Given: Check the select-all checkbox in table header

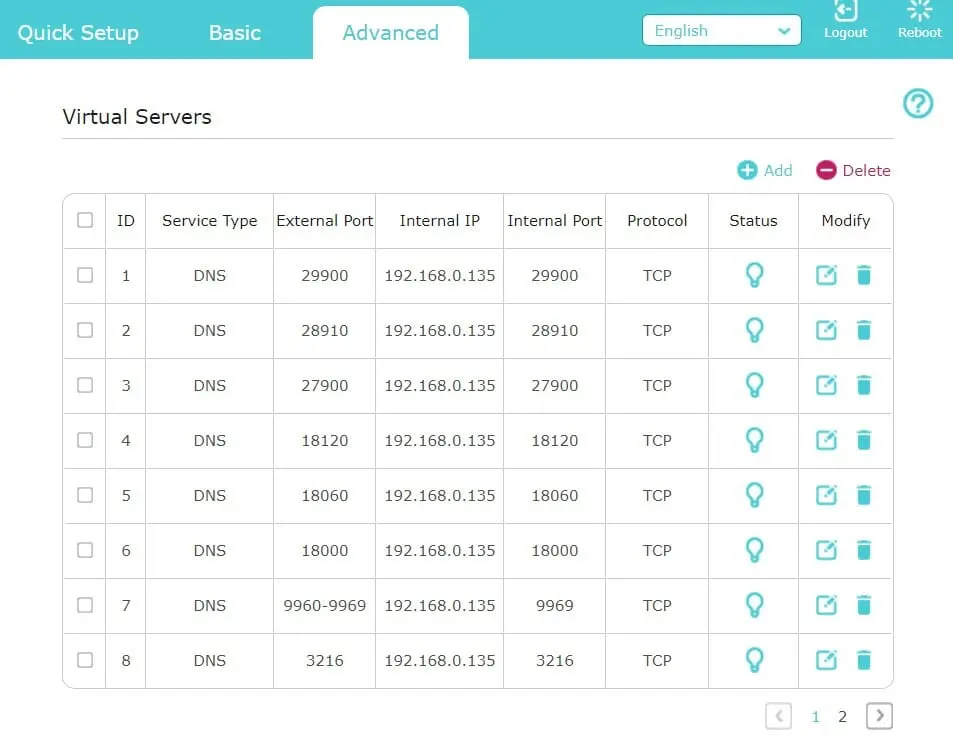Looking at the screenshot, I should point(84,221).
